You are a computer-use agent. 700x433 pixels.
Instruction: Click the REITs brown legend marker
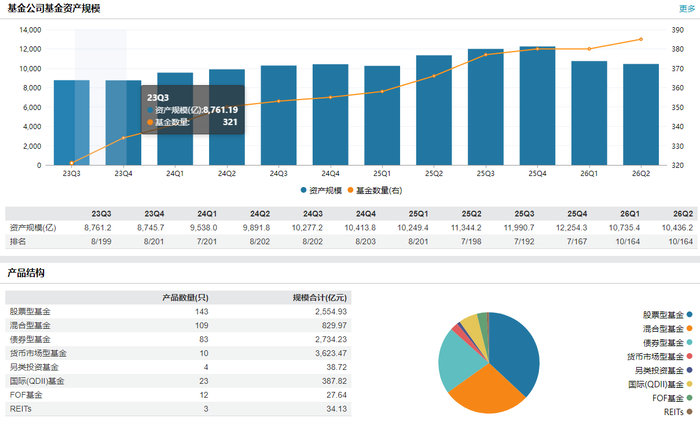click(x=690, y=412)
